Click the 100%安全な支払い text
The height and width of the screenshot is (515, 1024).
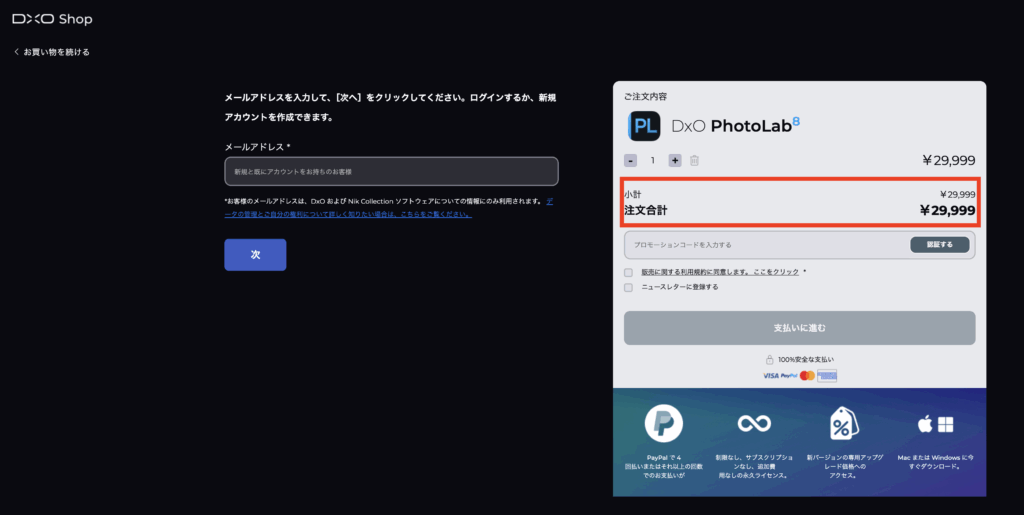pyautogui.click(x=806, y=360)
